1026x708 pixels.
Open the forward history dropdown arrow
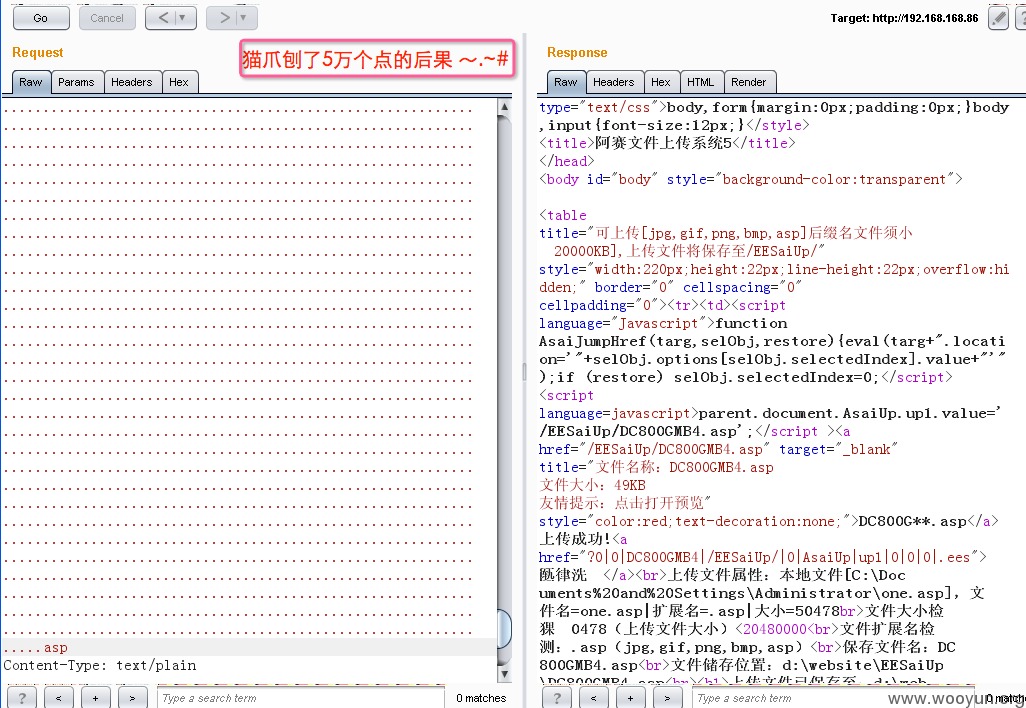244,18
